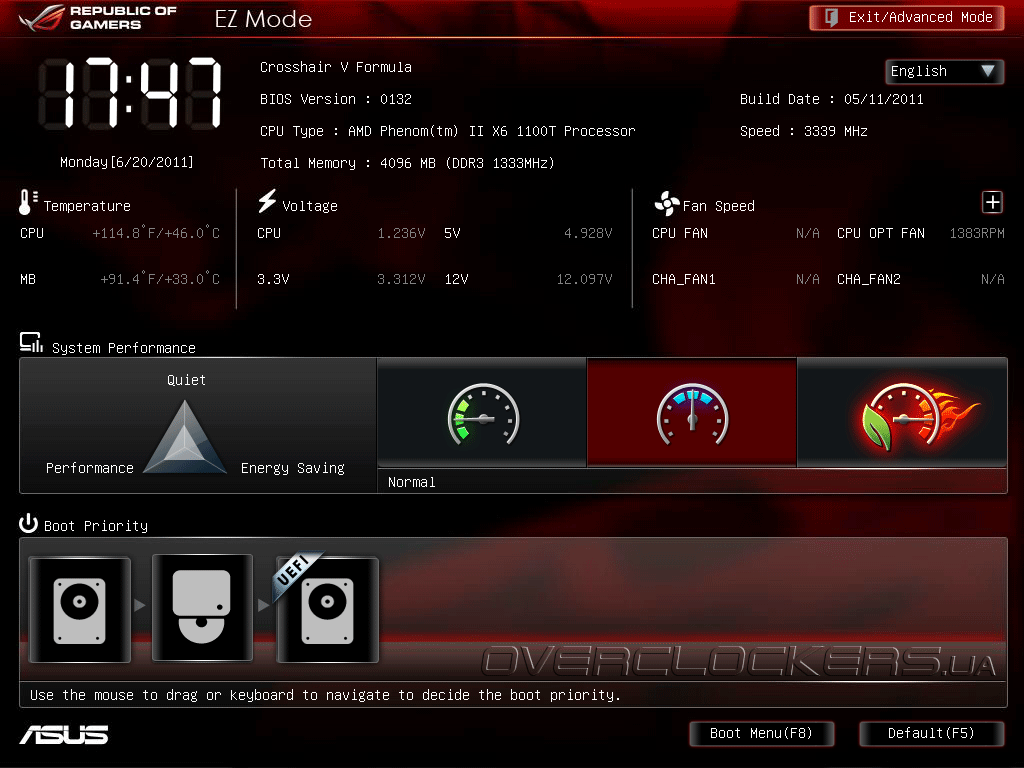Click the first hard drive boot device
1024x768 pixels.
pos(80,609)
